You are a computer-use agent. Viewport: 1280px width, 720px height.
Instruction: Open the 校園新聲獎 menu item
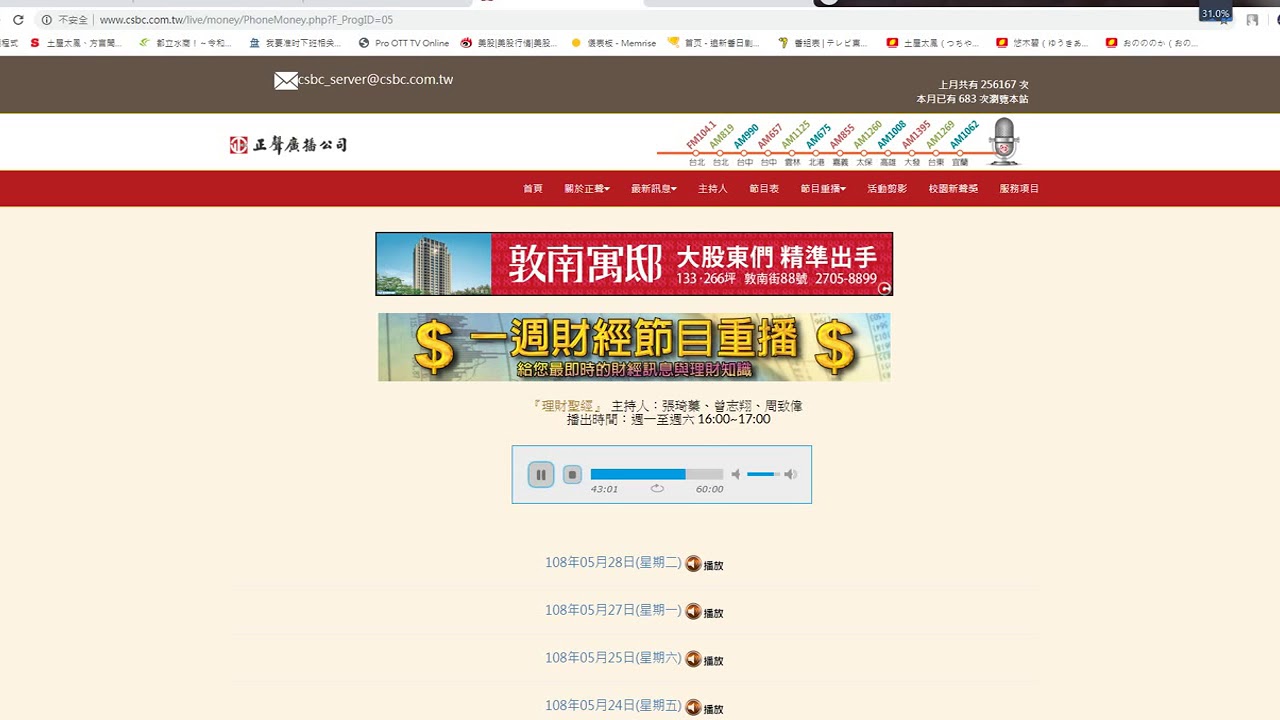coord(953,189)
